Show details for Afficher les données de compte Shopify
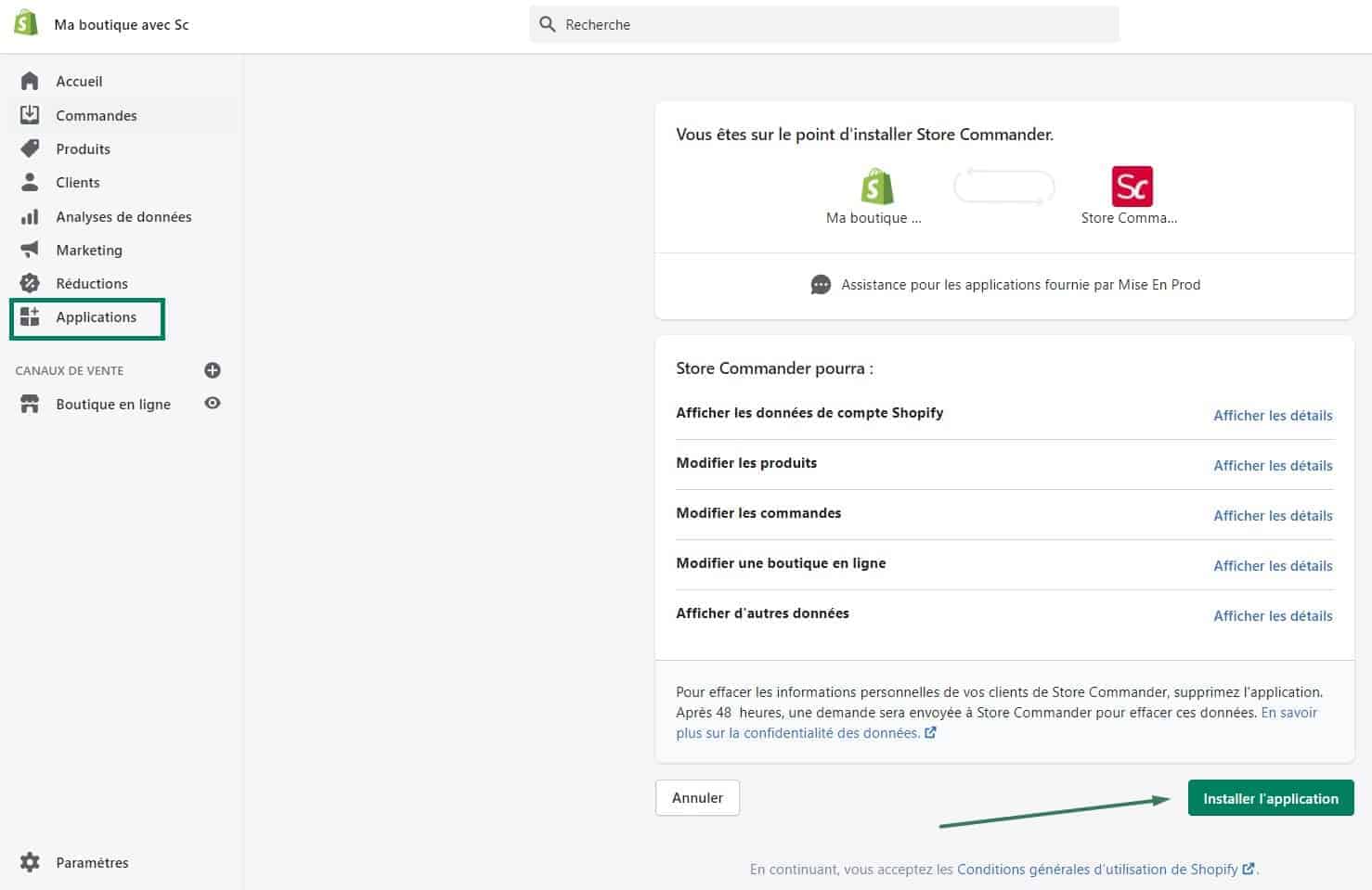The width and height of the screenshot is (1372, 890). coord(1273,416)
